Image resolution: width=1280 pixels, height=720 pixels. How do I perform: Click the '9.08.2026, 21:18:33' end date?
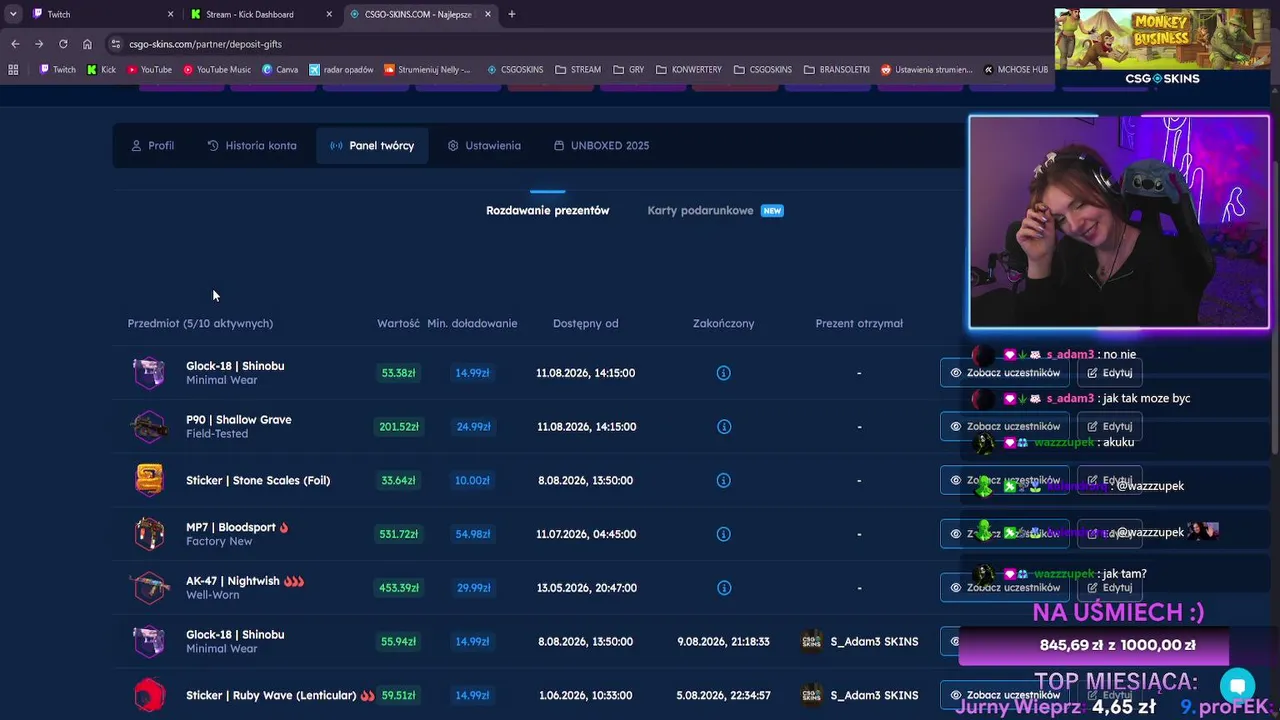(723, 642)
